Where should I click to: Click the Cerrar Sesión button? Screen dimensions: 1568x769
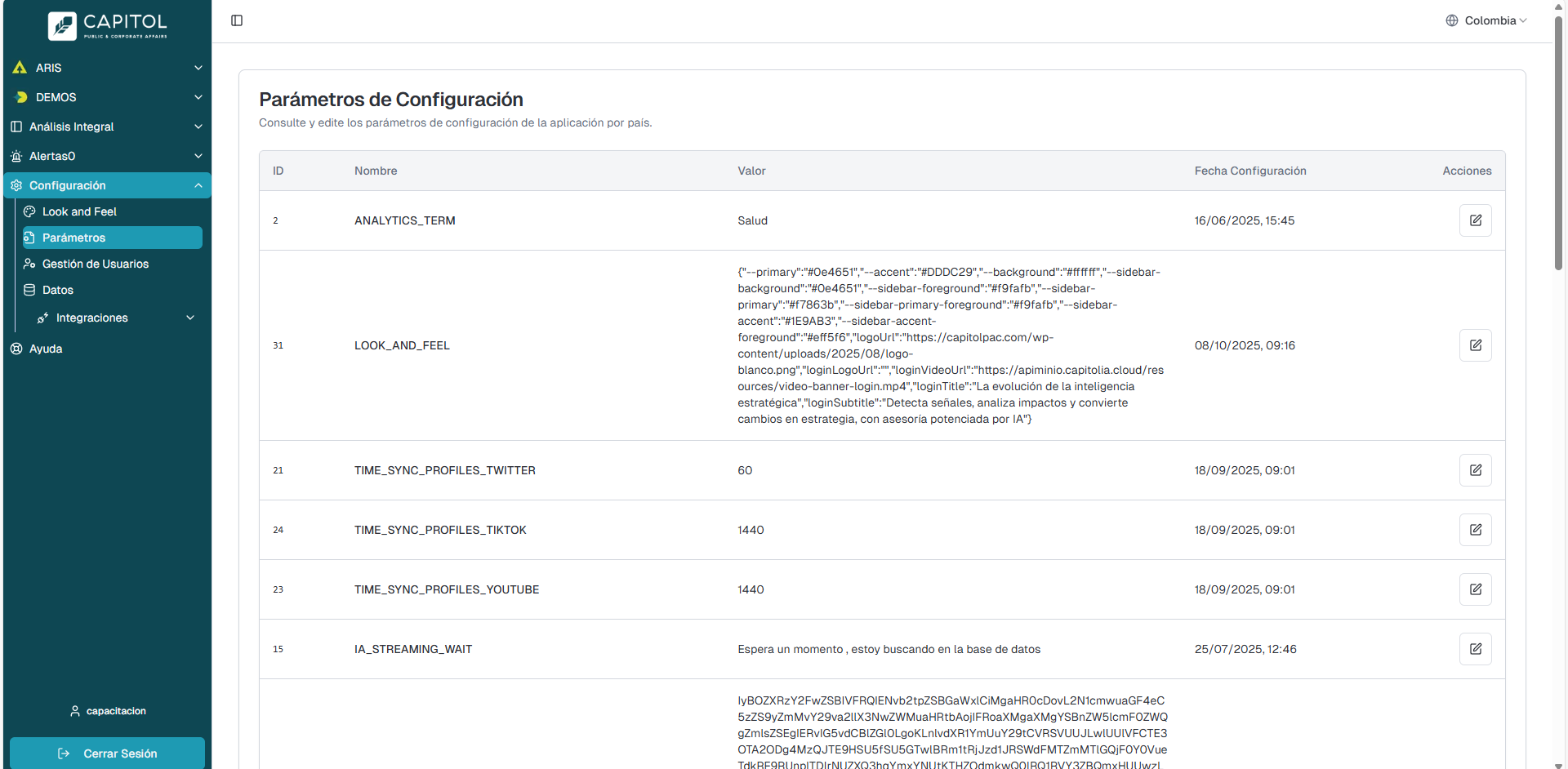[x=107, y=753]
